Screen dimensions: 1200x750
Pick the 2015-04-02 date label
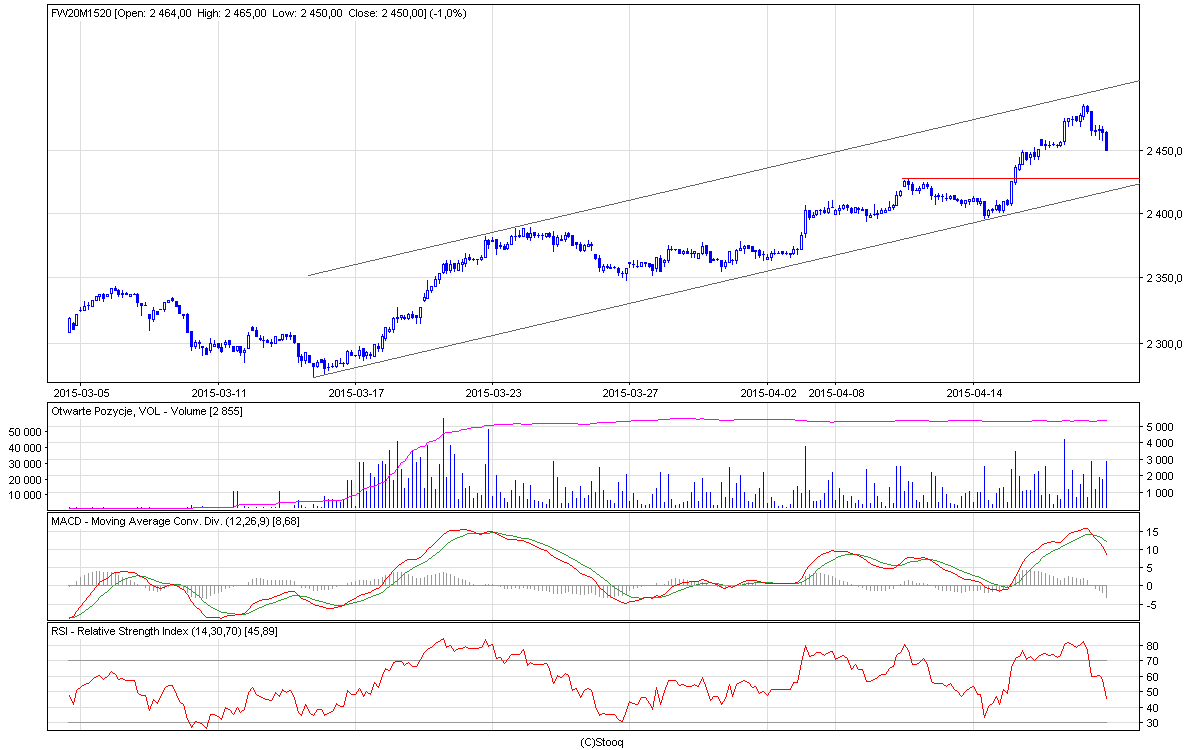(769, 393)
